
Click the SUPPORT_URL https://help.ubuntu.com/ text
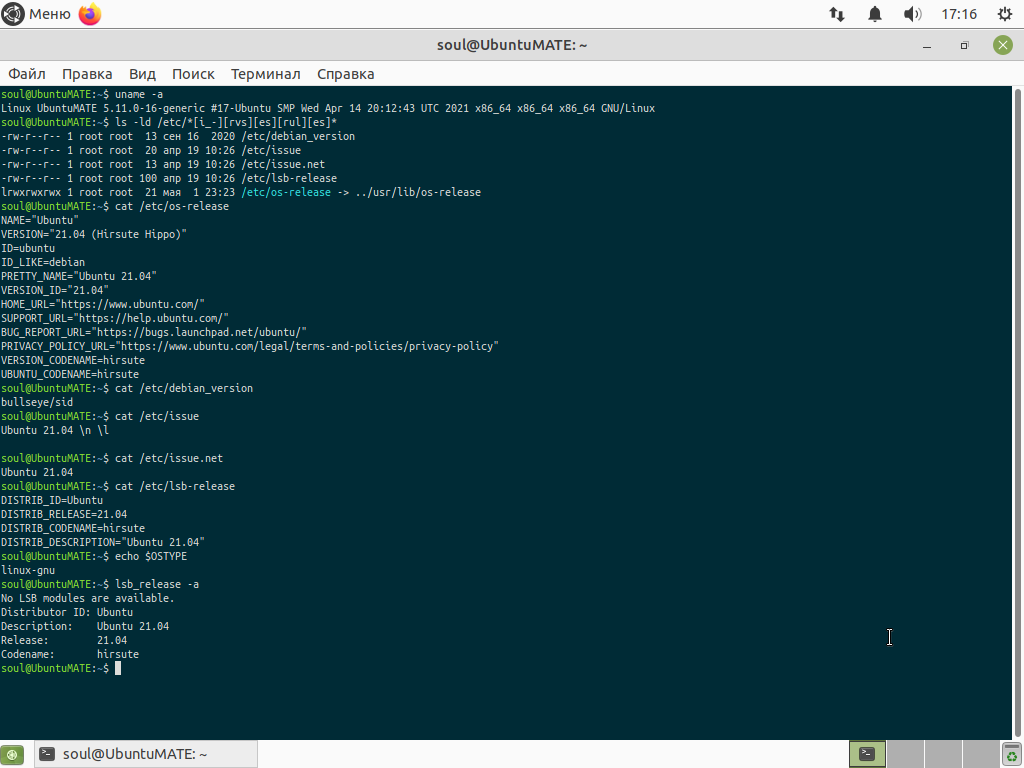pos(114,318)
